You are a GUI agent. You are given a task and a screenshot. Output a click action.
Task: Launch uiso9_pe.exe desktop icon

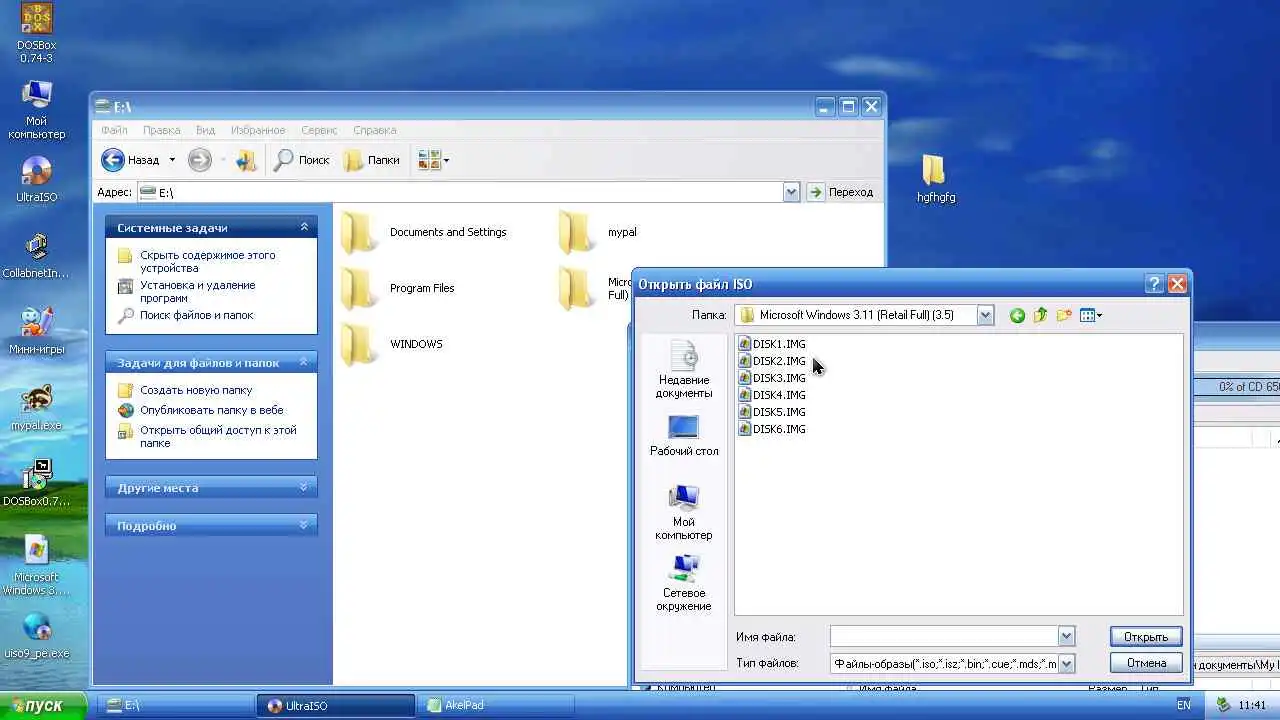(37, 636)
